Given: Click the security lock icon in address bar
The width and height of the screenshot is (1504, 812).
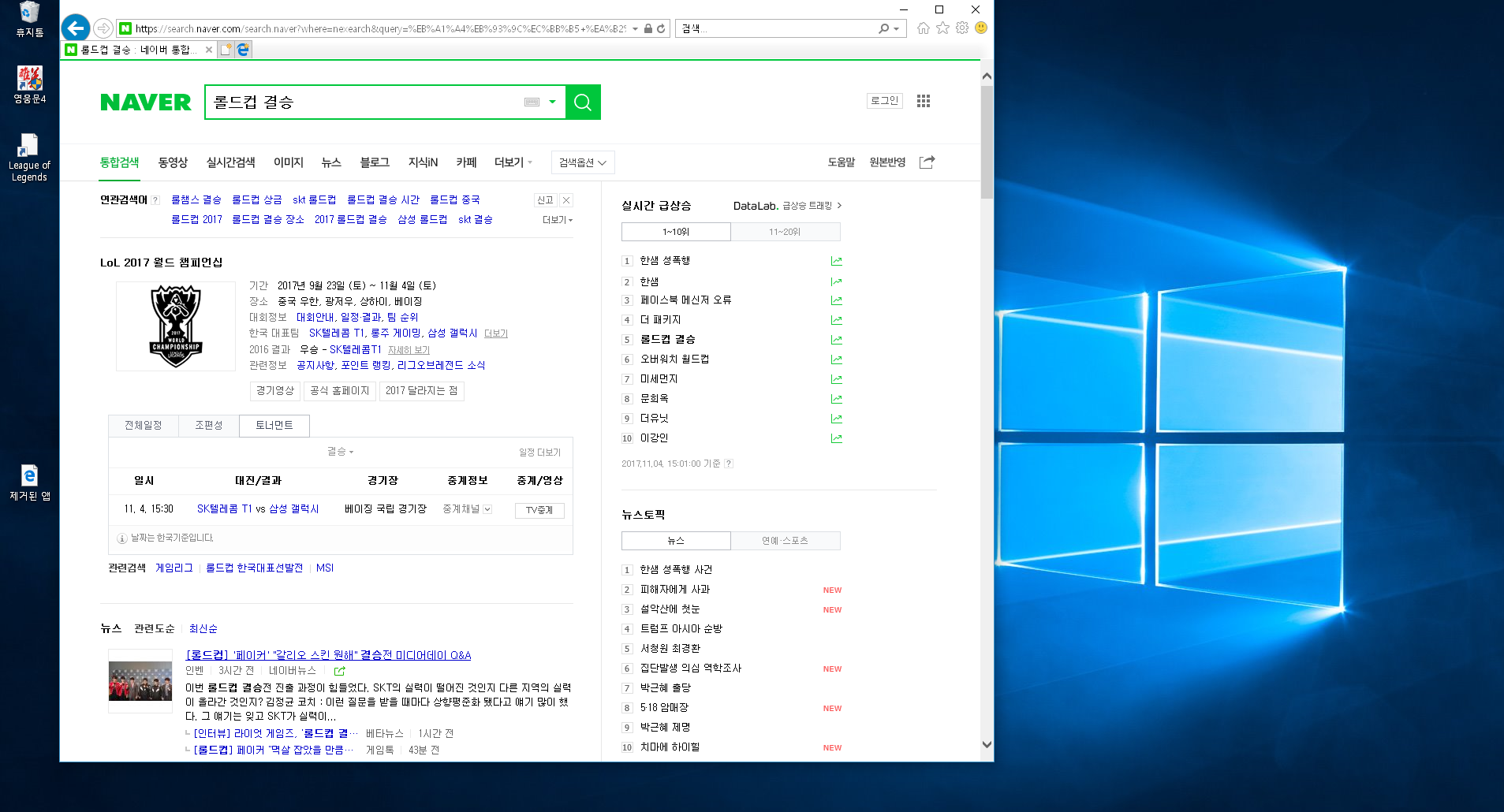Looking at the screenshot, I should (648, 28).
